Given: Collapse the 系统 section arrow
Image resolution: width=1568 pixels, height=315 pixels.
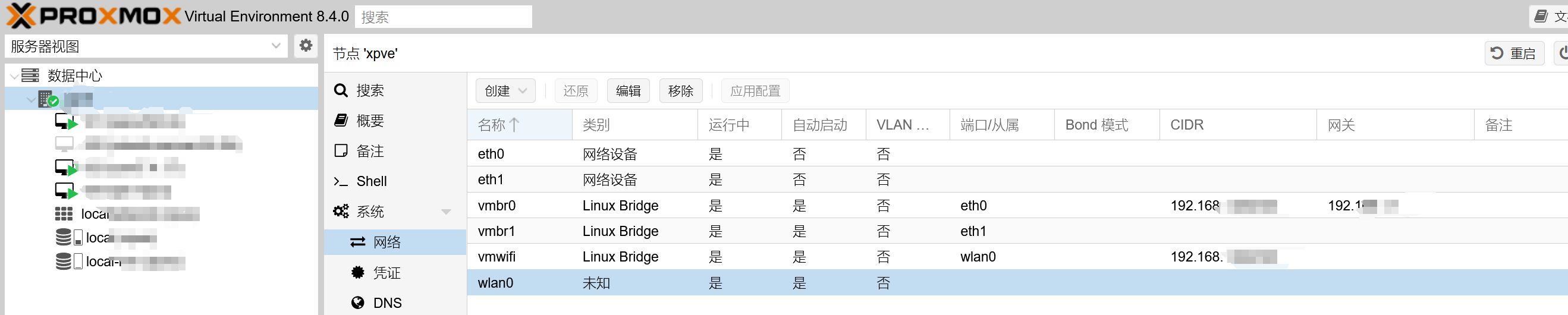Looking at the screenshot, I should (x=446, y=212).
